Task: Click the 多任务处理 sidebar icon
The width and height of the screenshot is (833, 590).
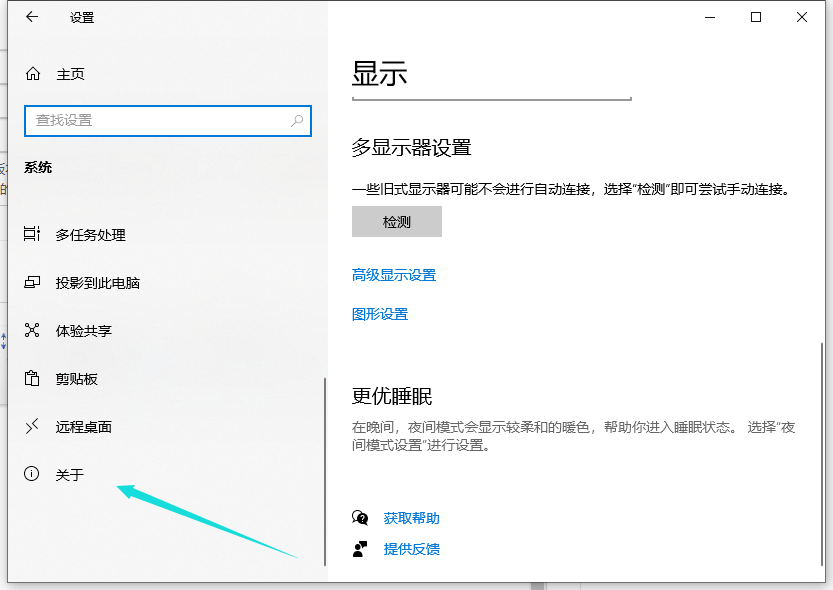Action: pyautogui.click(x=32, y=235)
